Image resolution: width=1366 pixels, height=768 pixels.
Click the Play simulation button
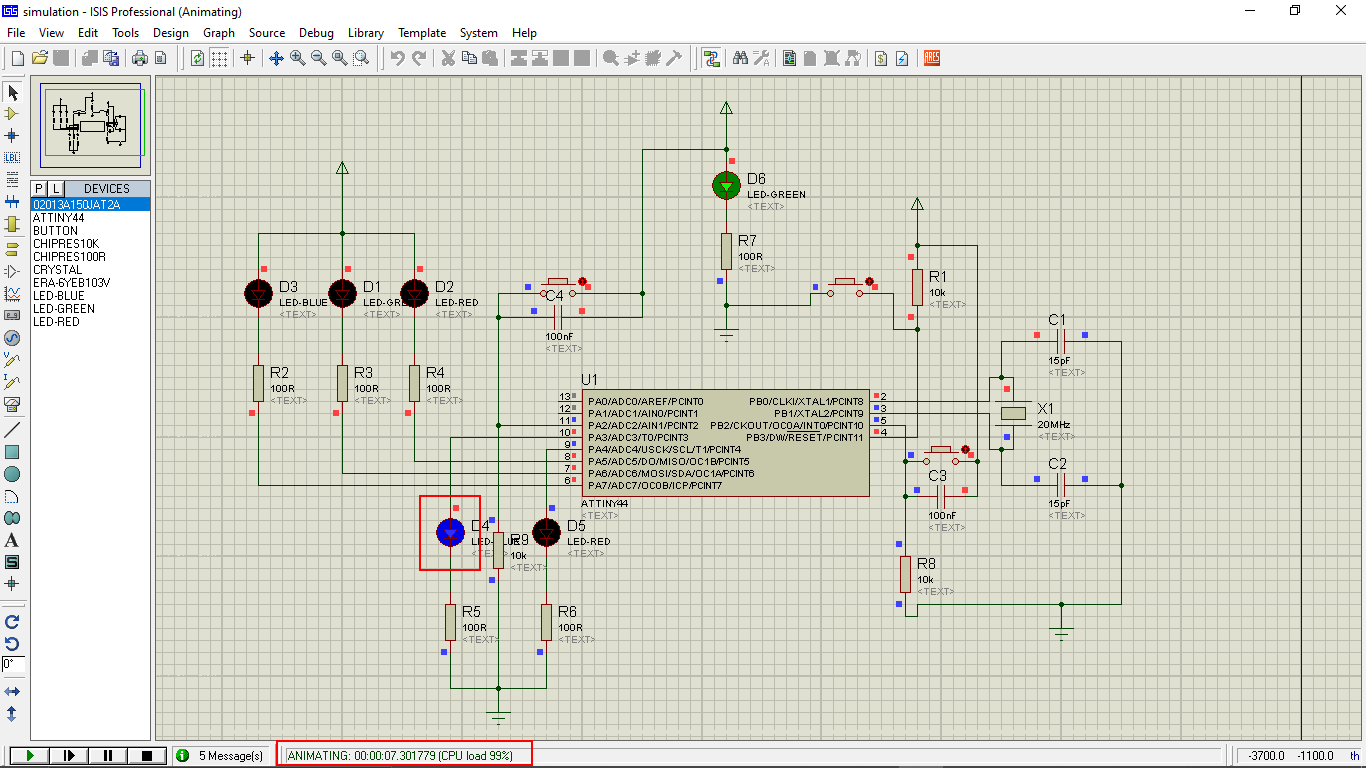[29, 756]
